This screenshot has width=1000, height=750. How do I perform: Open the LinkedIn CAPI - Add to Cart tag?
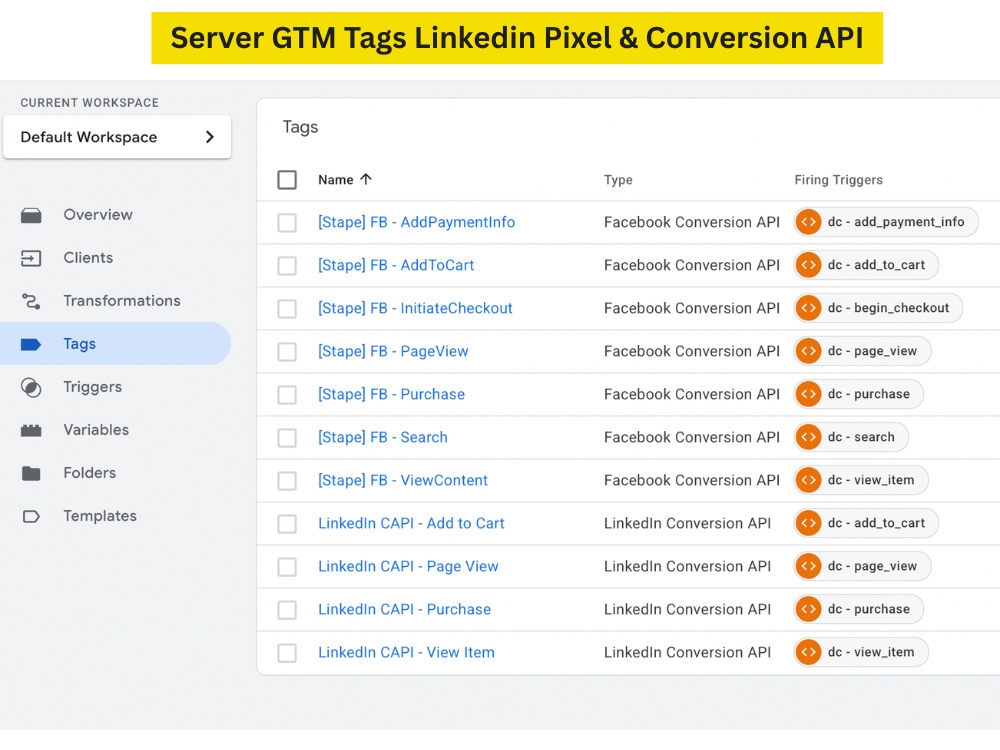pyautogui.click(x=411, y=523)
